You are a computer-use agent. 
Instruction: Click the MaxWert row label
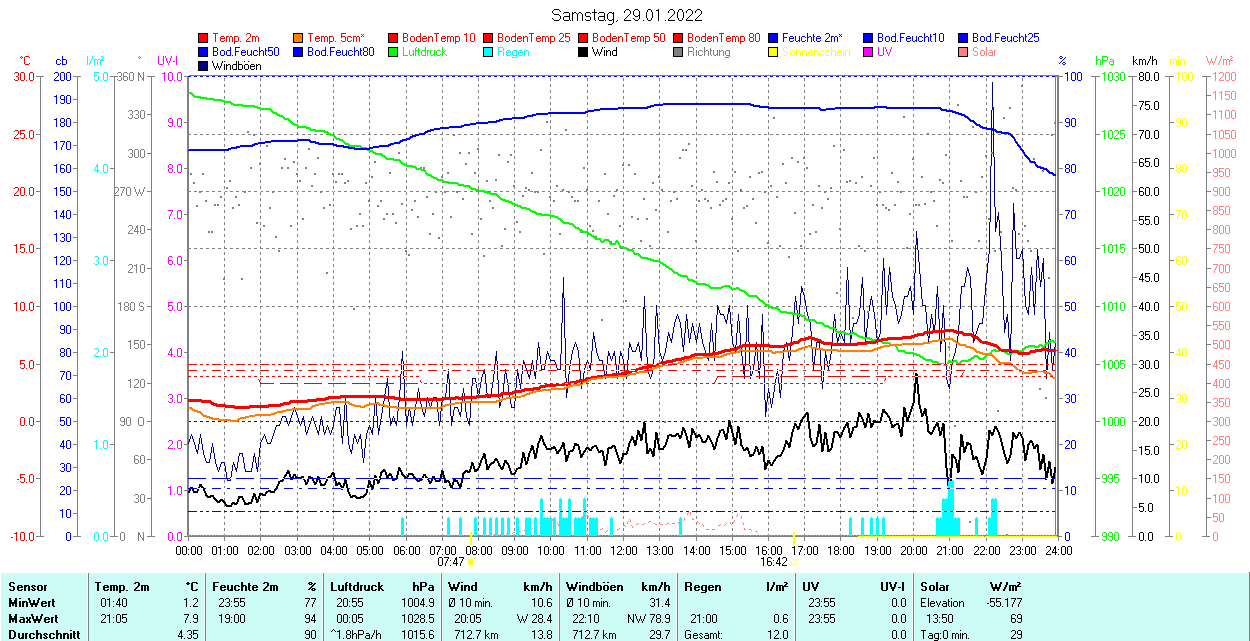click(33, 619)
